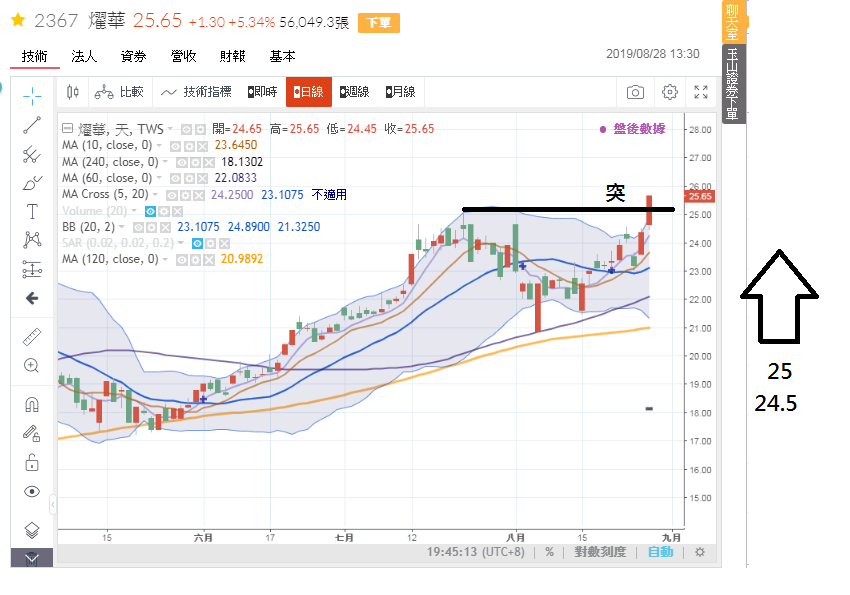Viewport: 850px width, 595px height.
Task: Select the pitchfork drawing tool
Action: click(32, 154)
